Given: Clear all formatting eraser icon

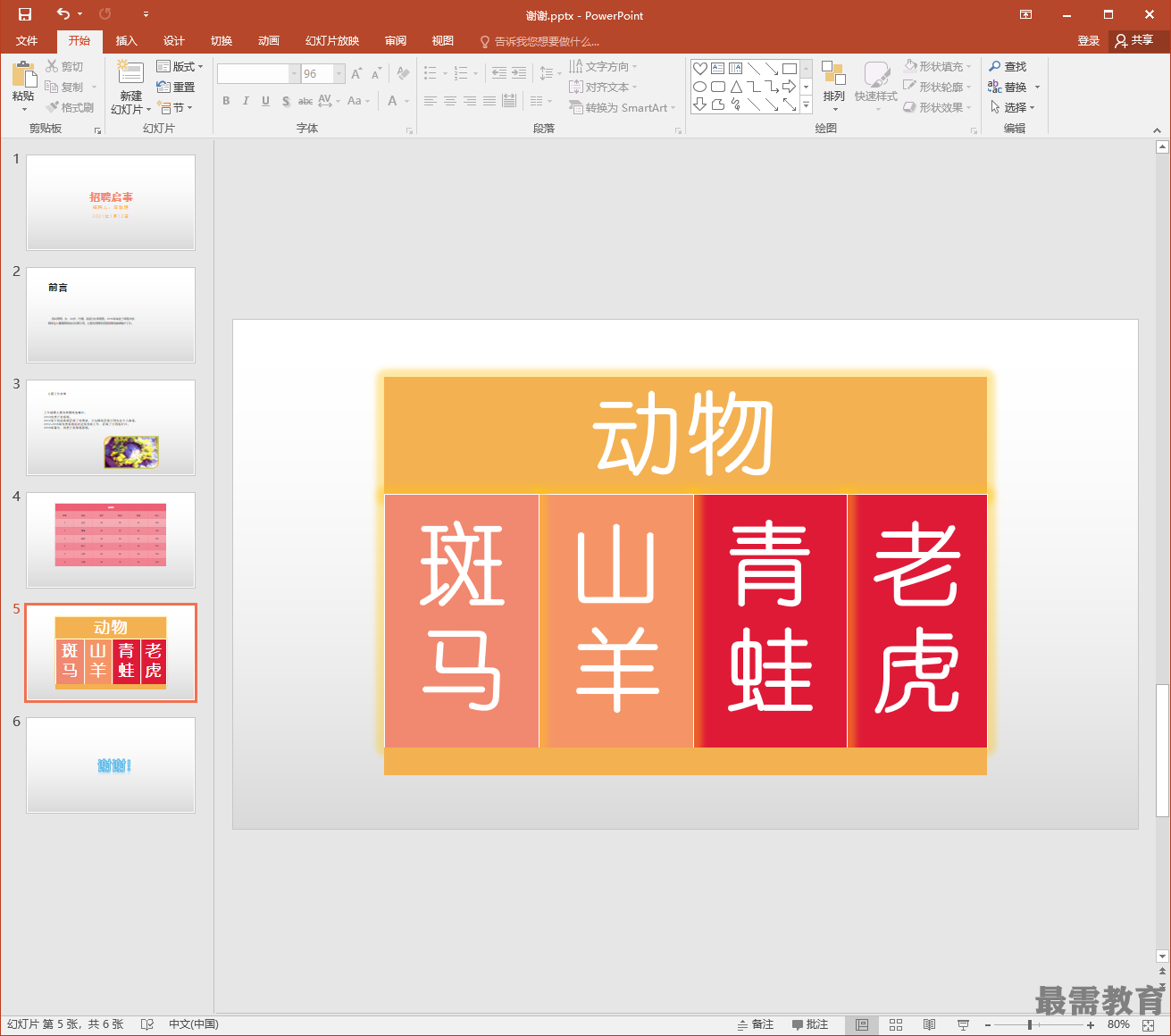Looking at the screenshot, I should tap(404, 74).
